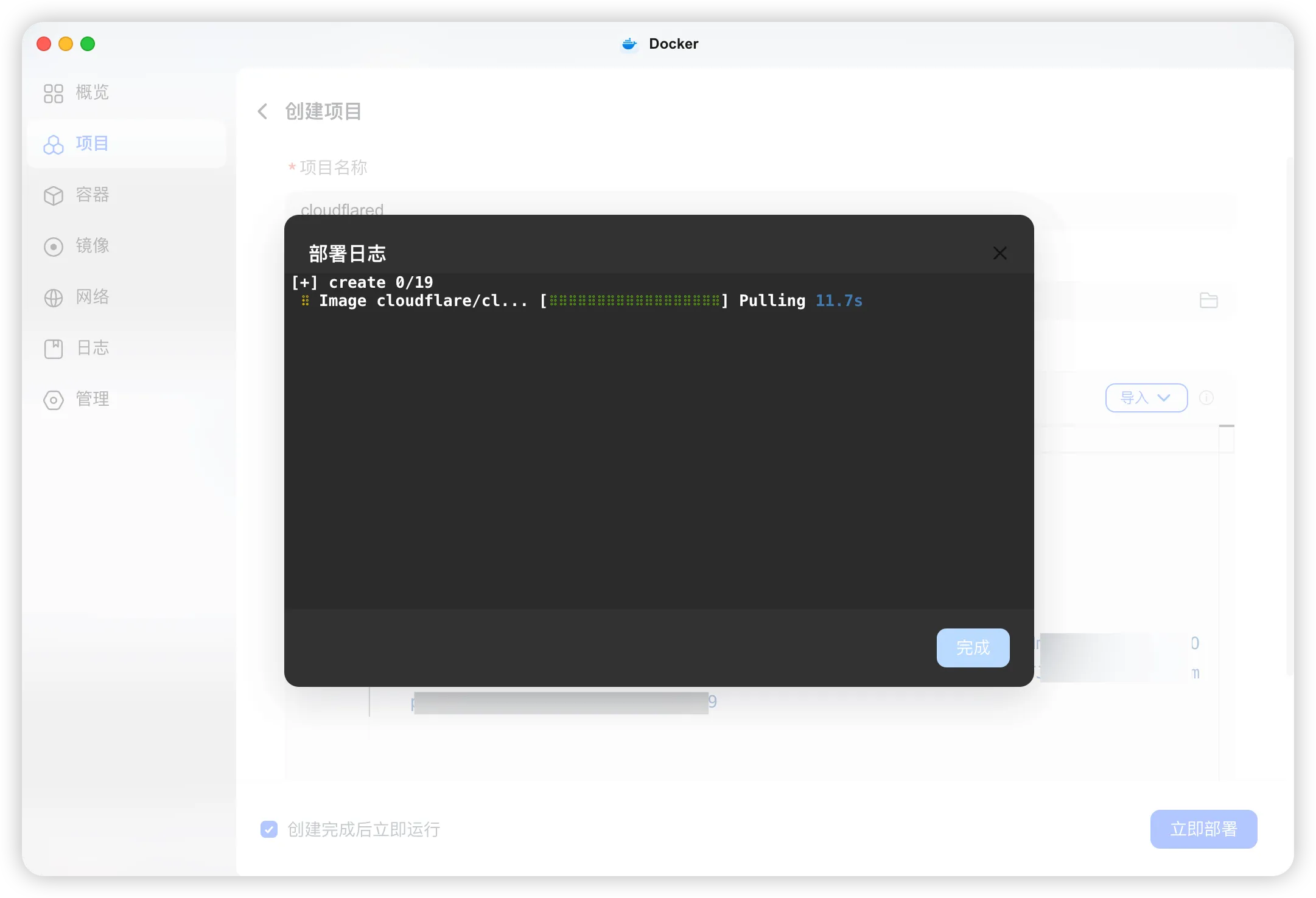Image resolution: width=1316 pixels, height=898 pixels.
Task: Click the 创建项目 page title
Action: [x=323, y=111]
